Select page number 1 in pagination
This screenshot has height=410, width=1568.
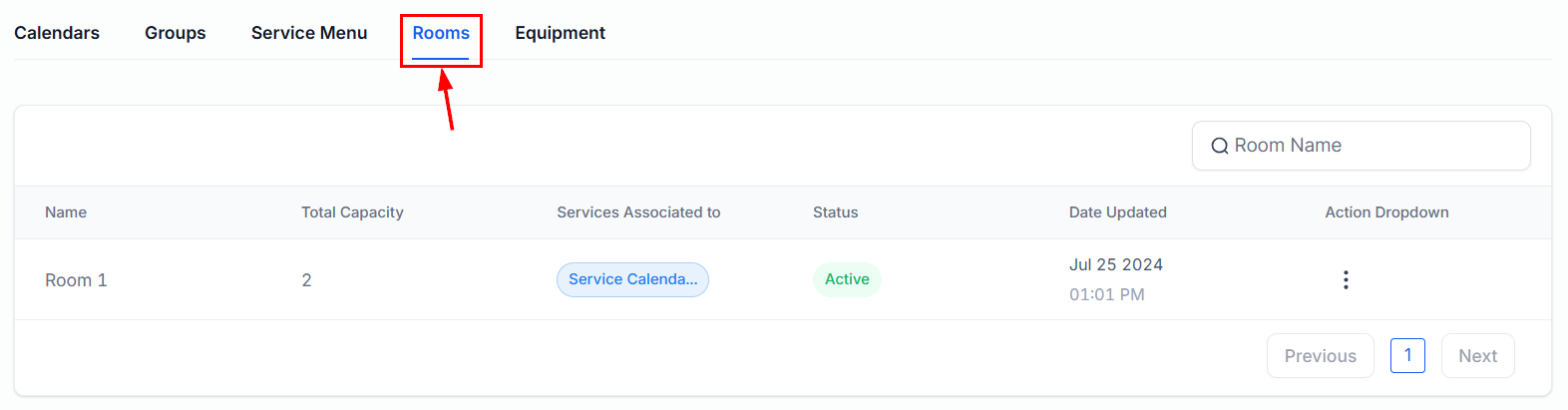[1407, 355]
